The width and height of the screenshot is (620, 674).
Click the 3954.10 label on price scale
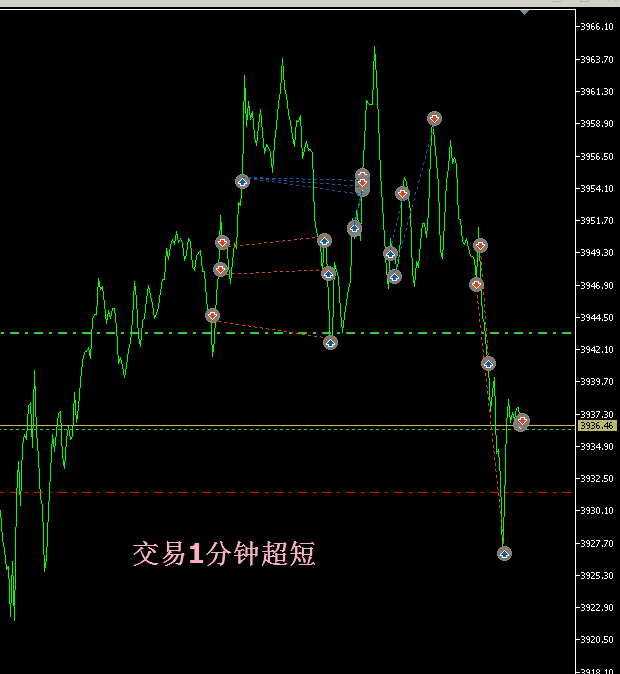[597, 188]
